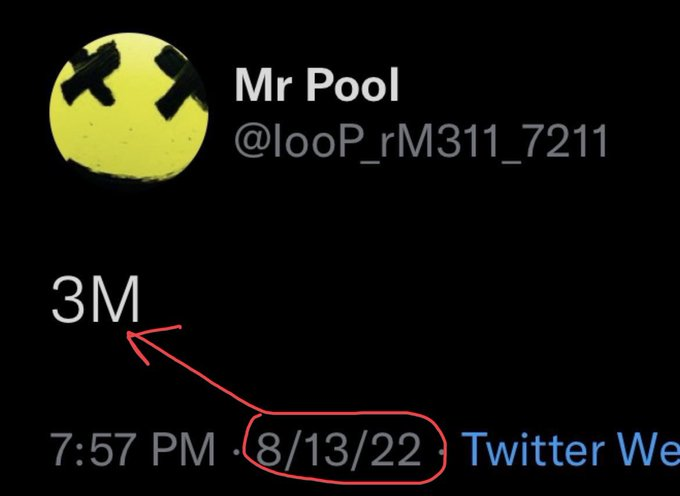Open the Mr Pool display name
Screen dimensions: 680x496
click(x=317, y=85)
